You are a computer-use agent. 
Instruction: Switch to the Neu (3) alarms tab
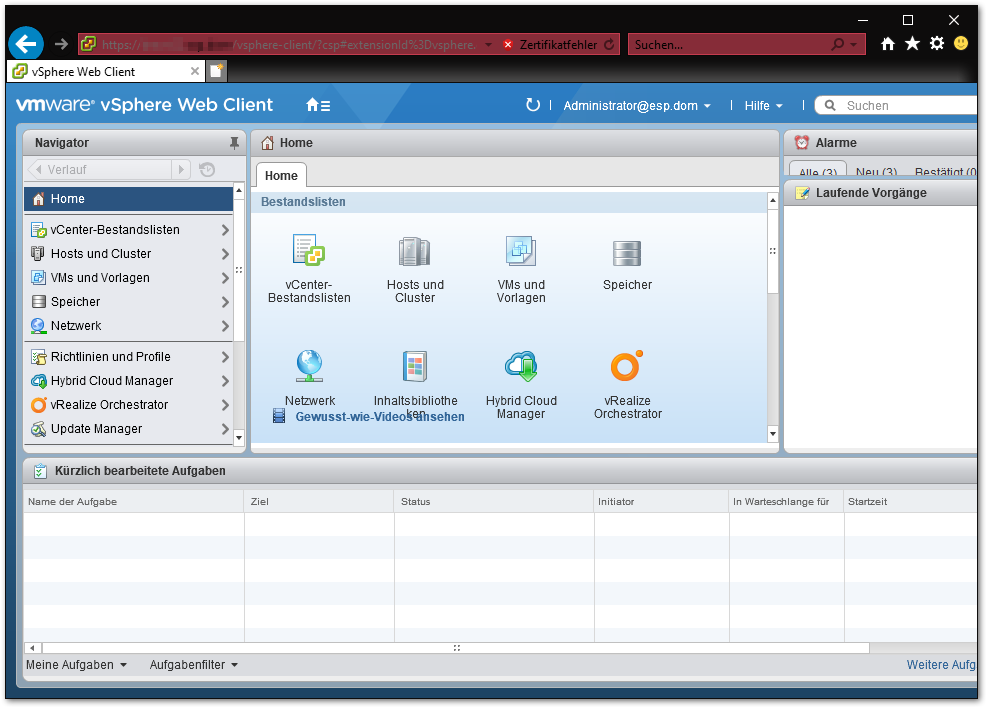coord(875,173)
